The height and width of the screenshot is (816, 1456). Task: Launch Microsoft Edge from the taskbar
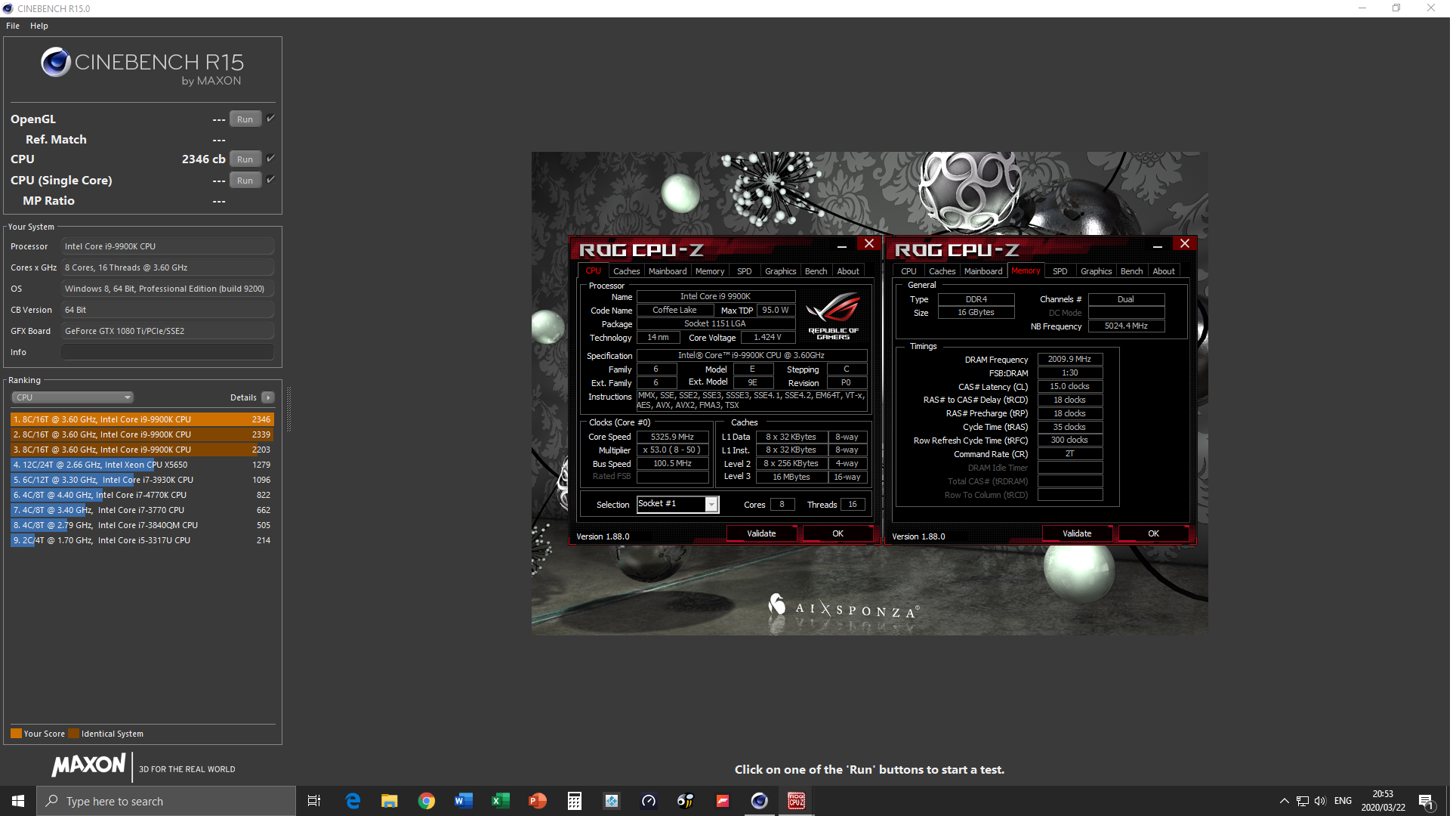353,801
